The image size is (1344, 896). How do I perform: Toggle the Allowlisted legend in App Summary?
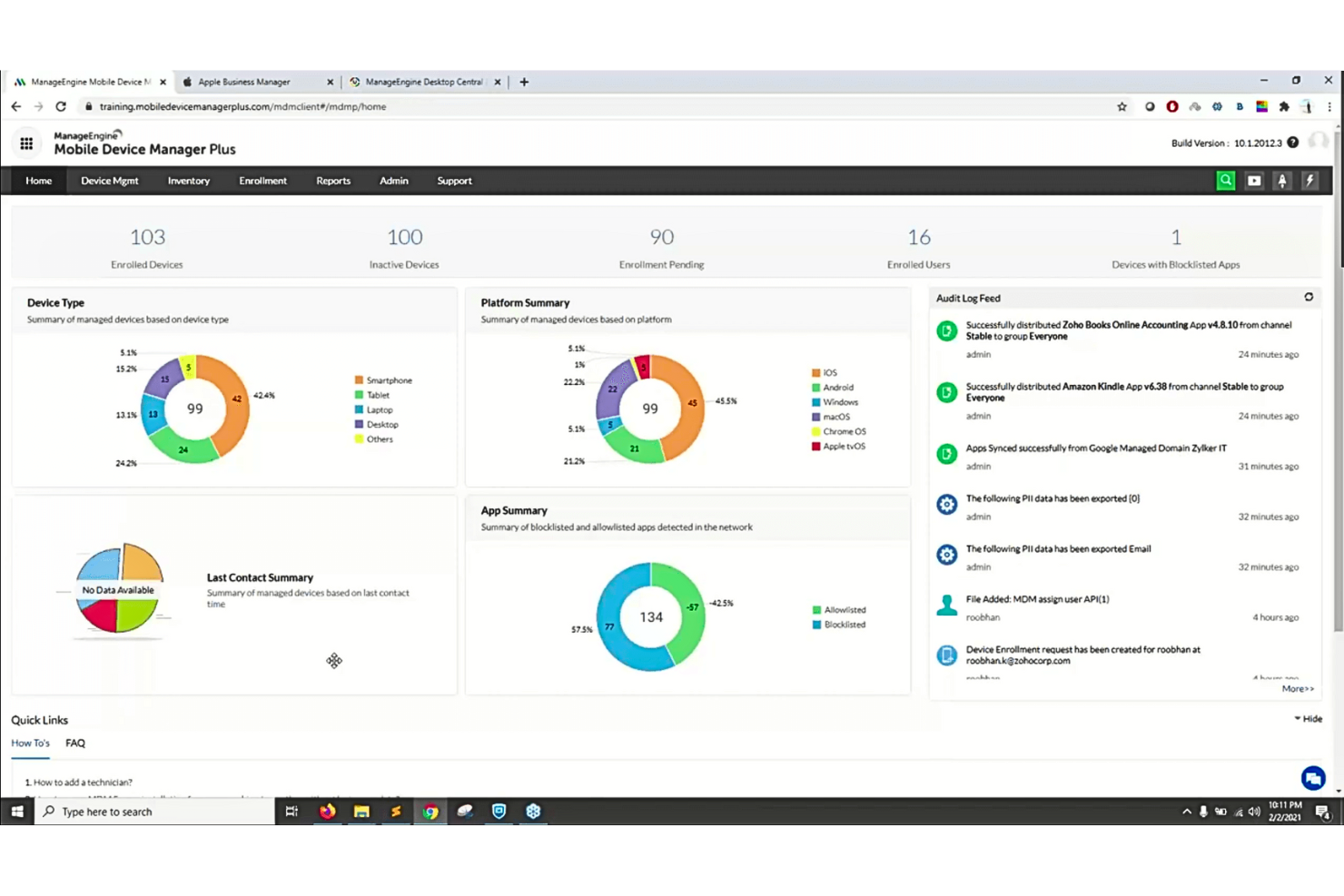pos(839,610)
